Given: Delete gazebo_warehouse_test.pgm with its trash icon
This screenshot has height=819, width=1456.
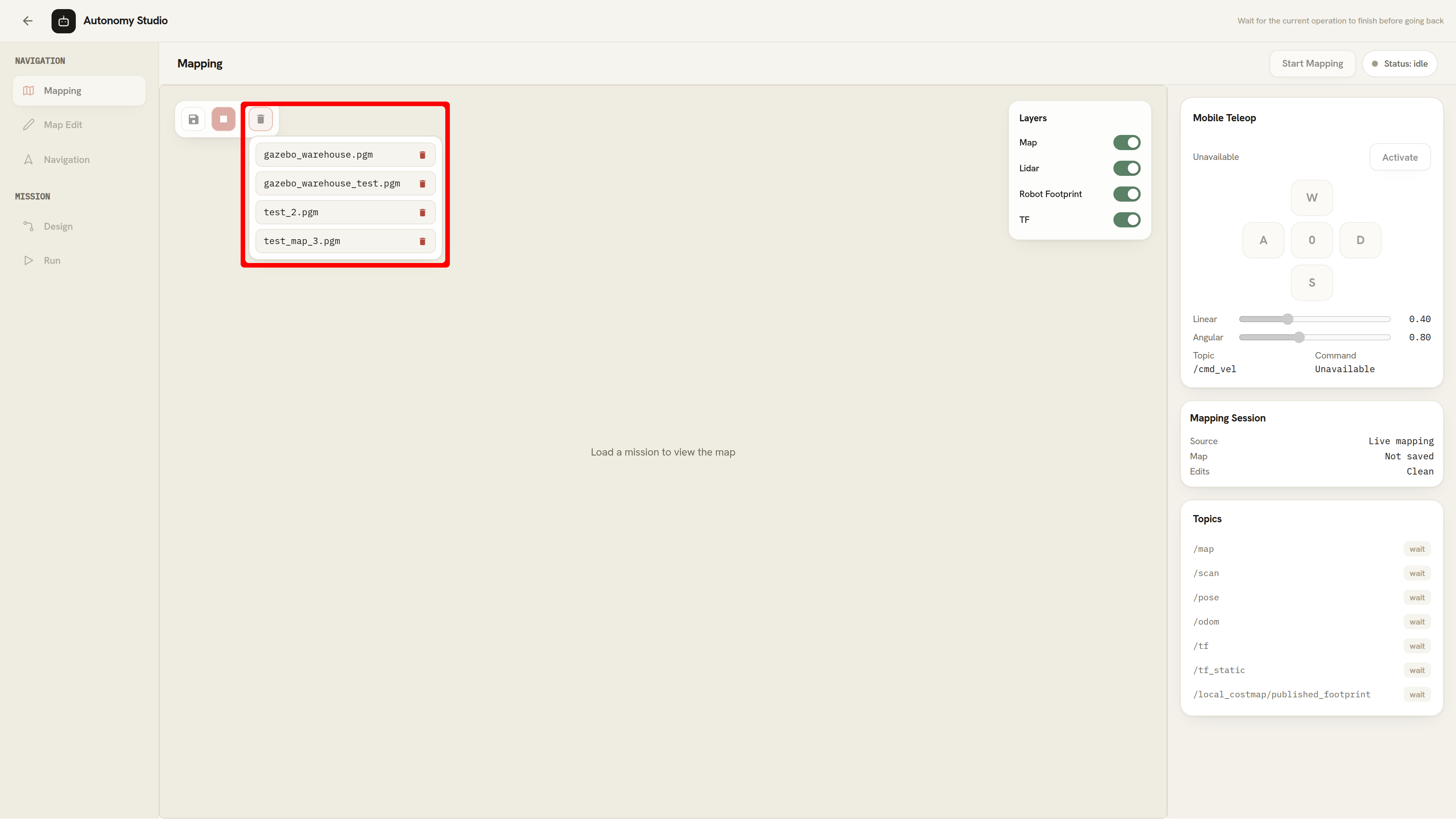Looking at the screenshot, I should pyautogui.click(x=422, y=184).
